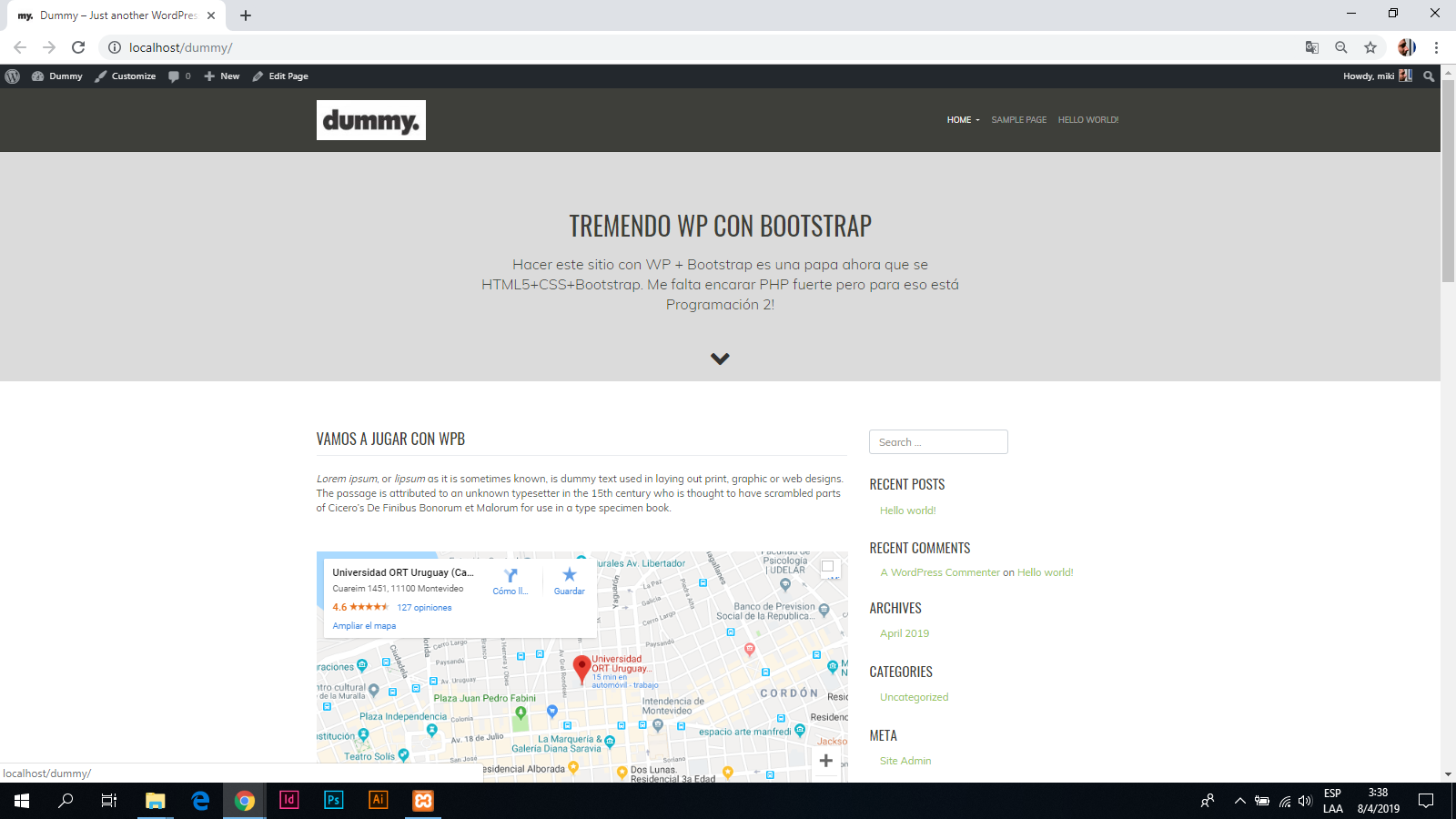The width and height of the screenshot is (1456, 819).
Task: Open the Howdy, miki account menu
Action: (x=1378, y=76)
